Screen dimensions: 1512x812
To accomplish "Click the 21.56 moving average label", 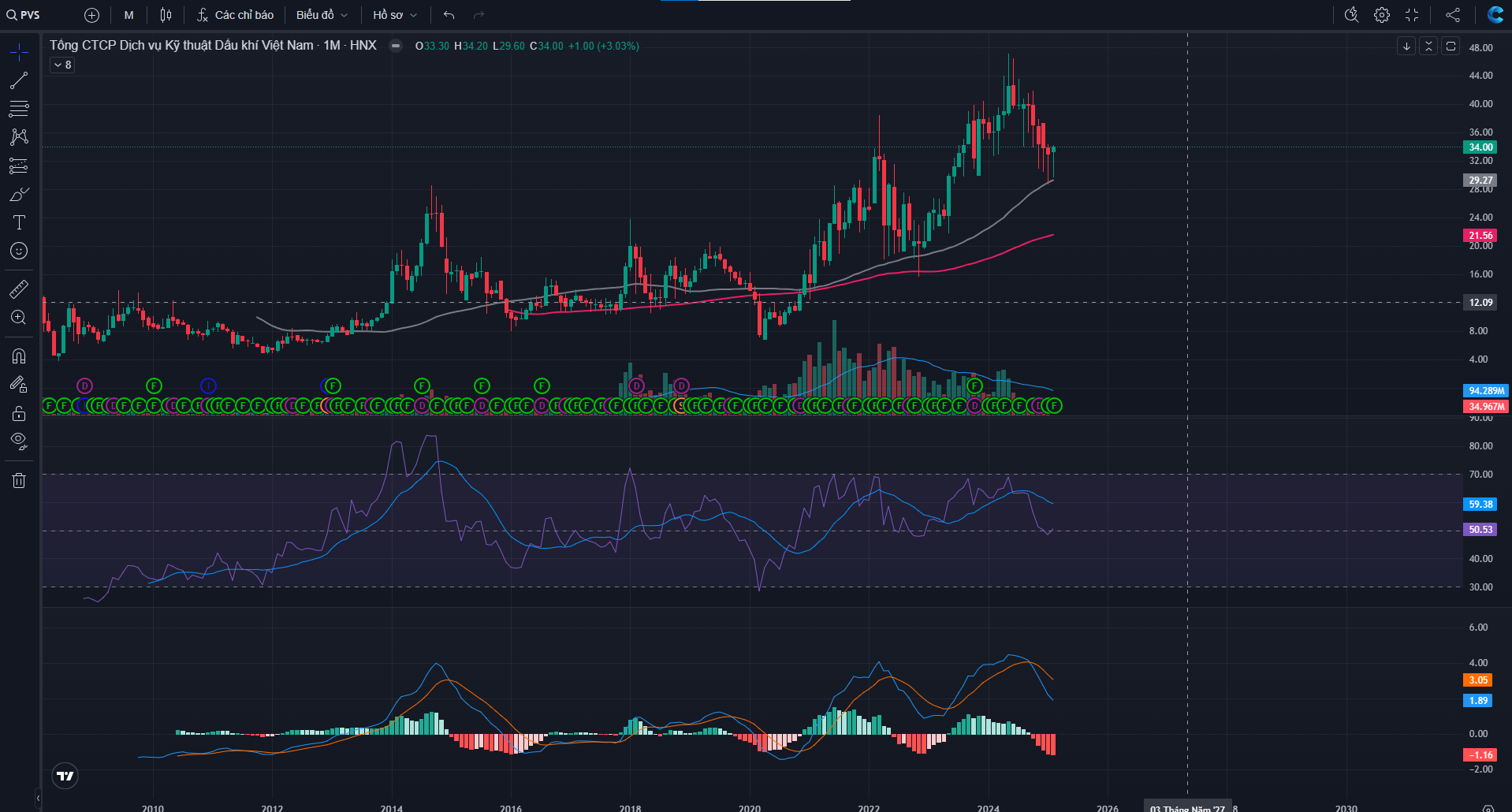I will [x=1480, y=236].
